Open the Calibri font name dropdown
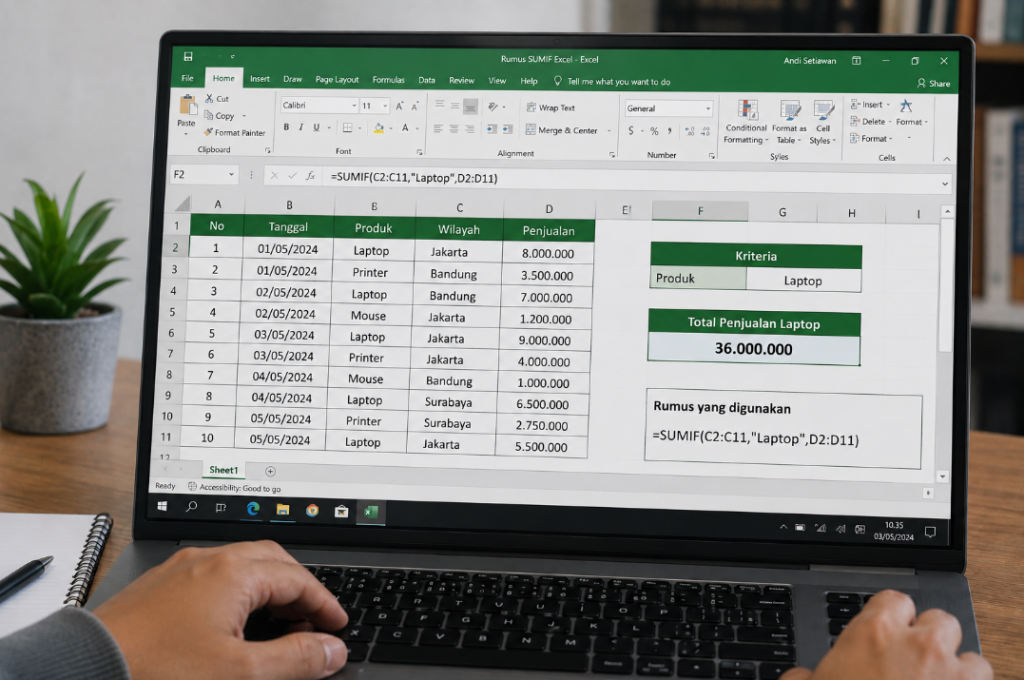The height and width of the screenshot is (680, 1024). click(354, 106)
